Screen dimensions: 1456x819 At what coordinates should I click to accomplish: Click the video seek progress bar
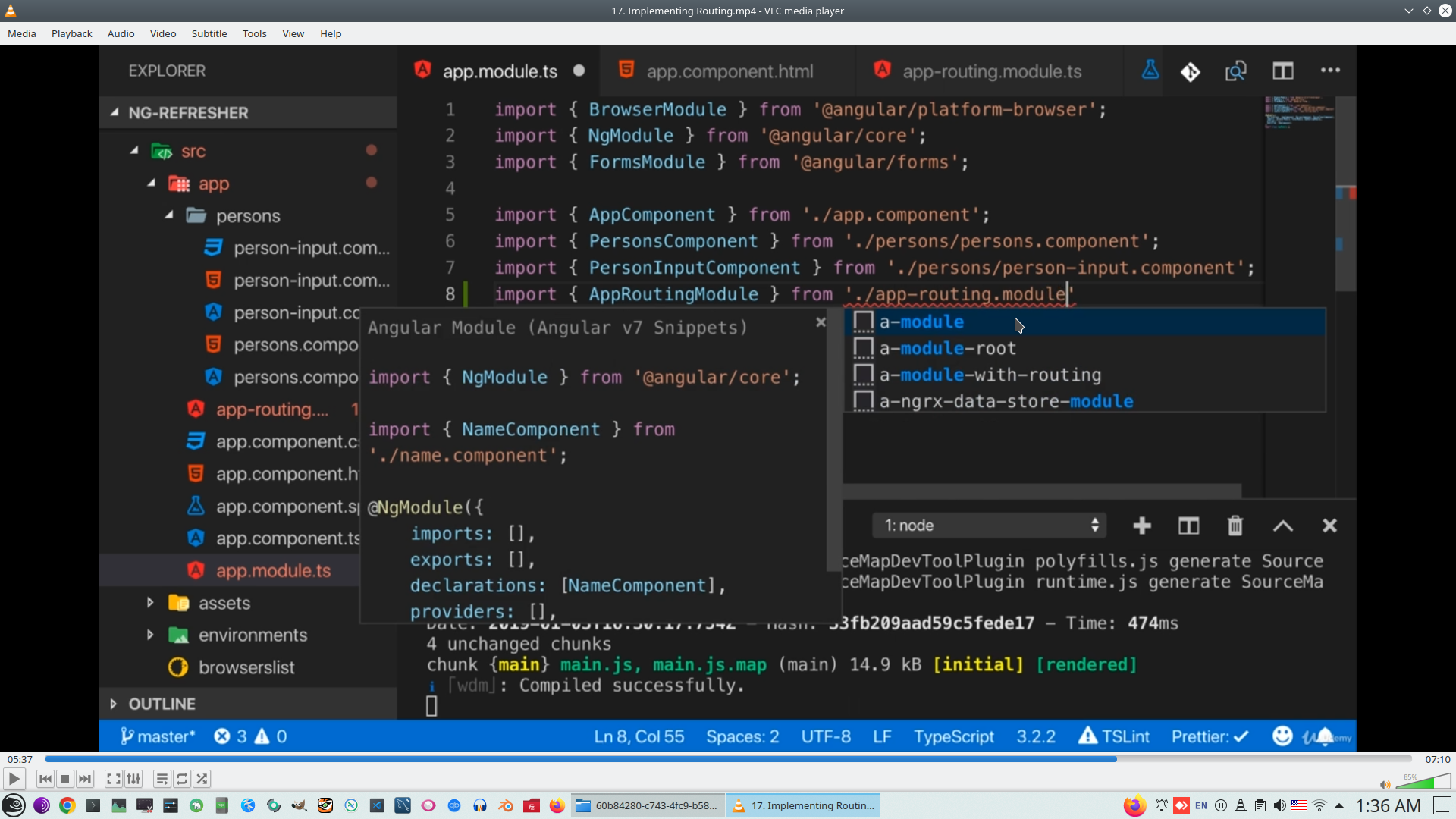click(728, 758)
